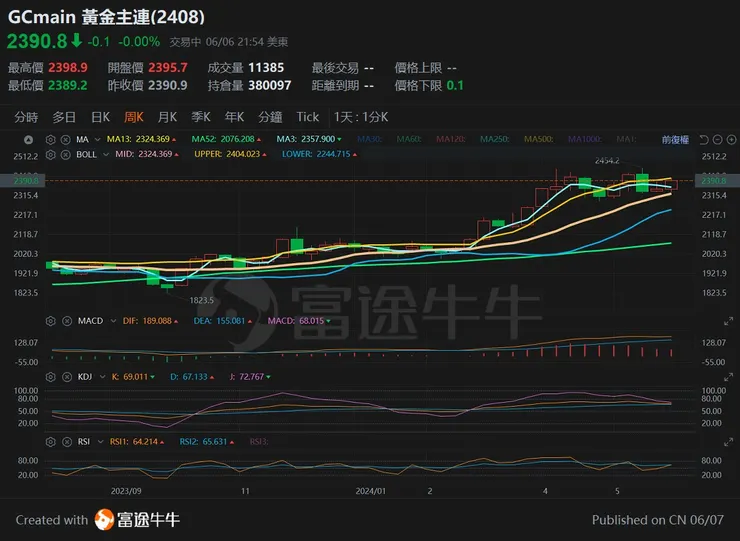Open the RSI indicator dropdown arrow
The width and height of the screenshot is (740, 541).
click(101, 442)
